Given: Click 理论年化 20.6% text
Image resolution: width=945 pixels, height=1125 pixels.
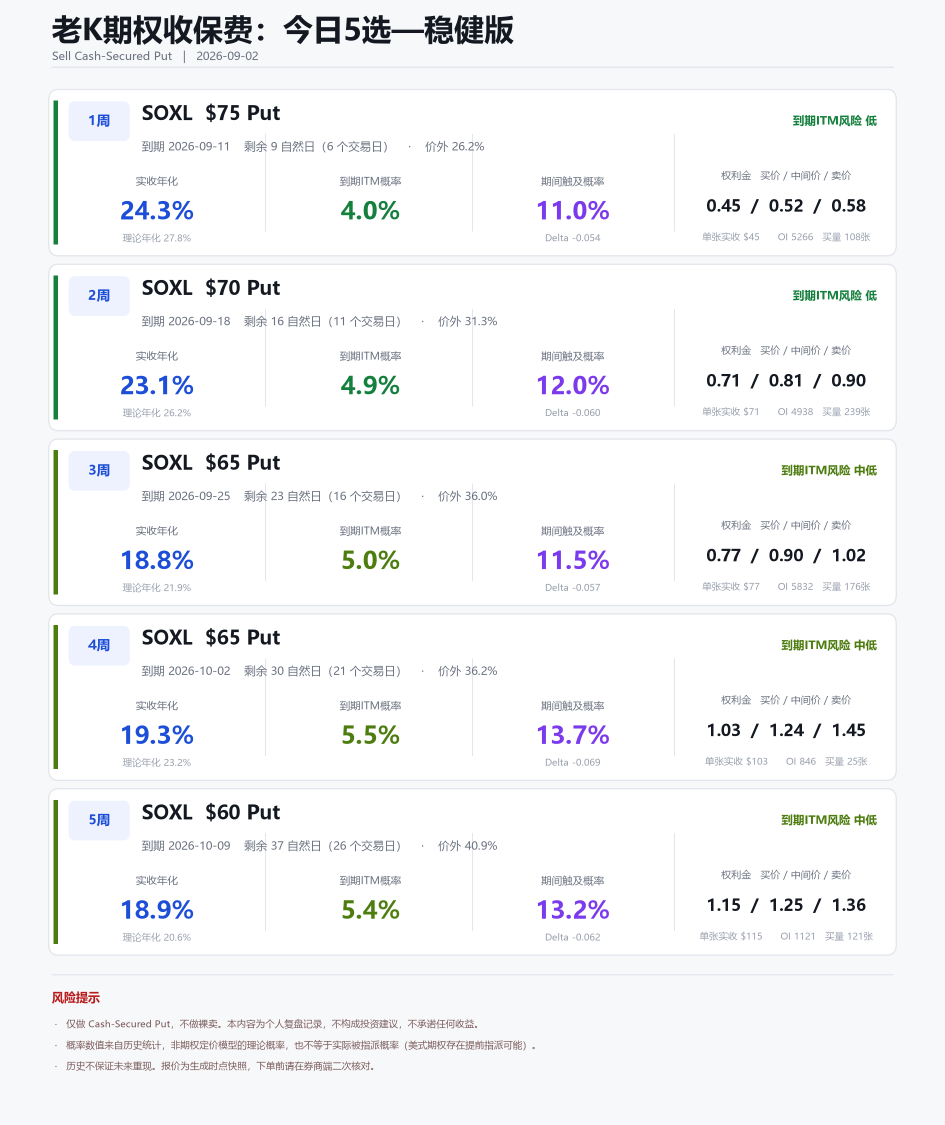Looking at the screenshot, I should coord(156,938).
